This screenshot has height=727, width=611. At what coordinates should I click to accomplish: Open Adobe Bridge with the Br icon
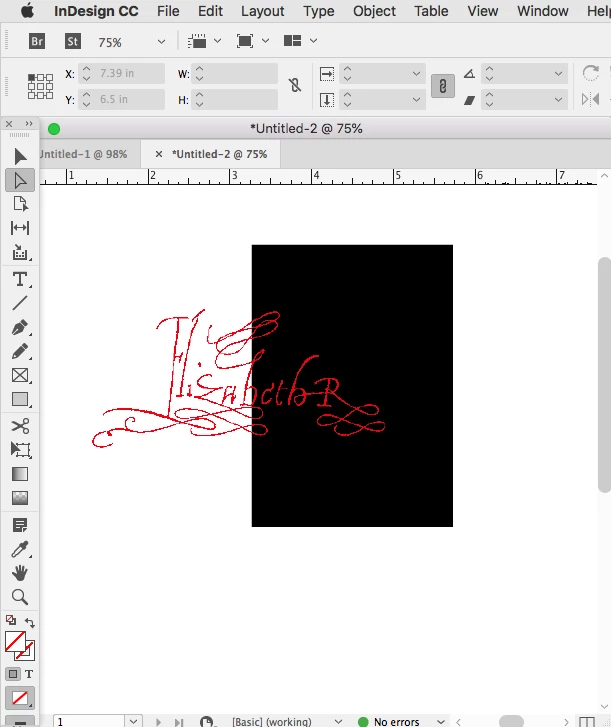(37, 41)
